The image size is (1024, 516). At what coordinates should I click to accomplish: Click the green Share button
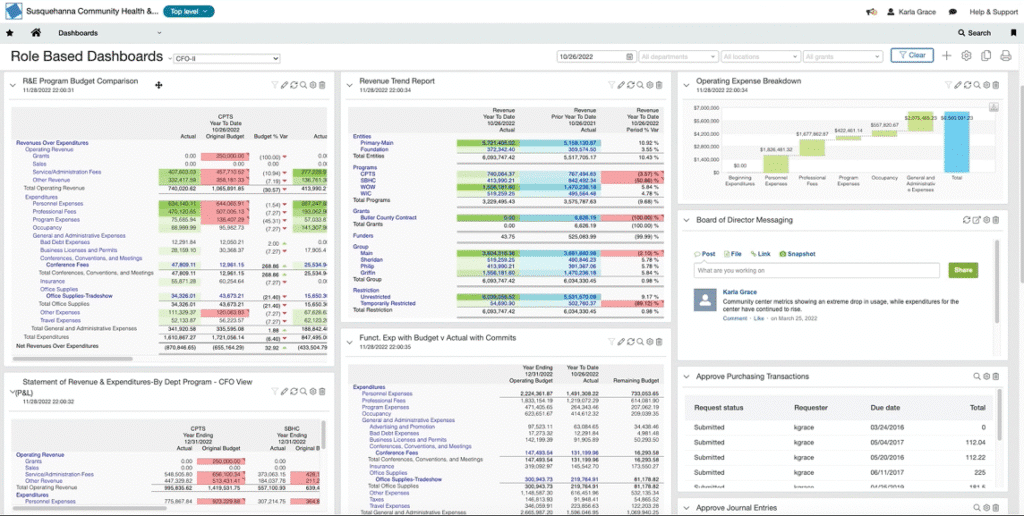[x=963, y=270]
